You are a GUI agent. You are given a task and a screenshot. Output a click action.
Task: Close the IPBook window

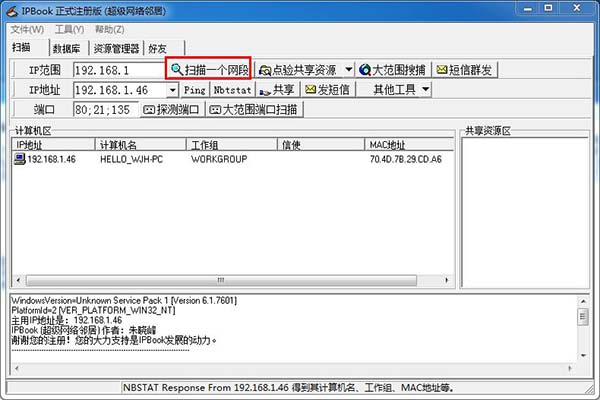577,8
